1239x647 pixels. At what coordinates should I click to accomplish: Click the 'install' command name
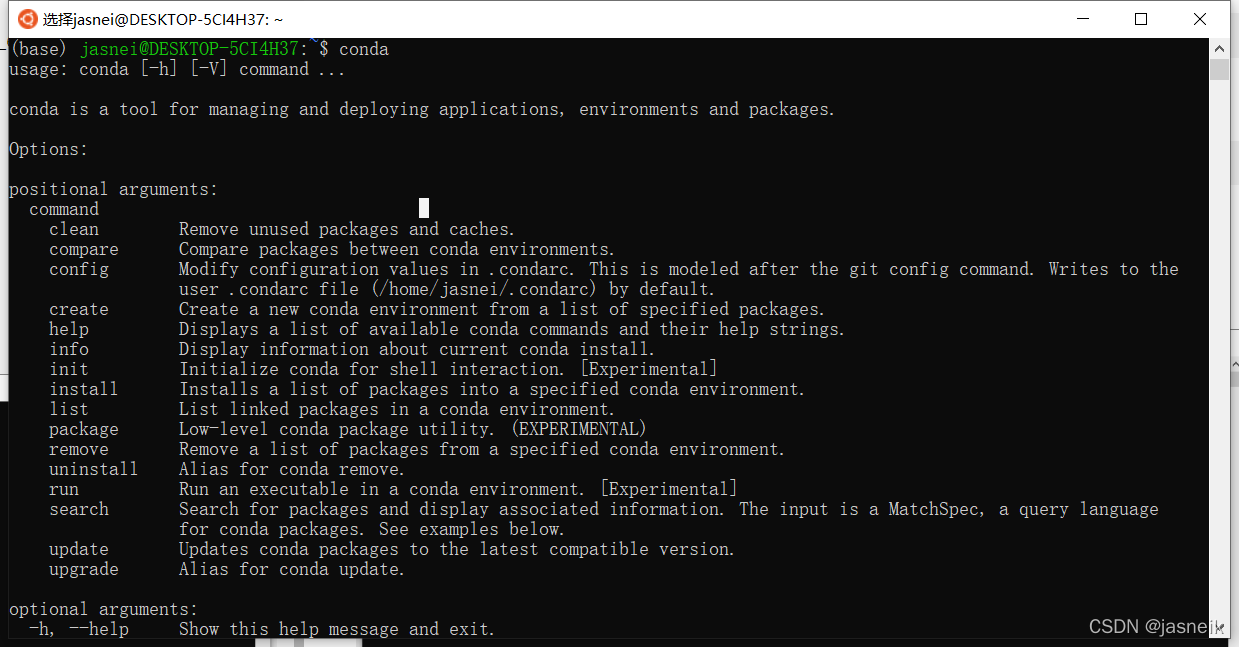[x=84, y=389]
